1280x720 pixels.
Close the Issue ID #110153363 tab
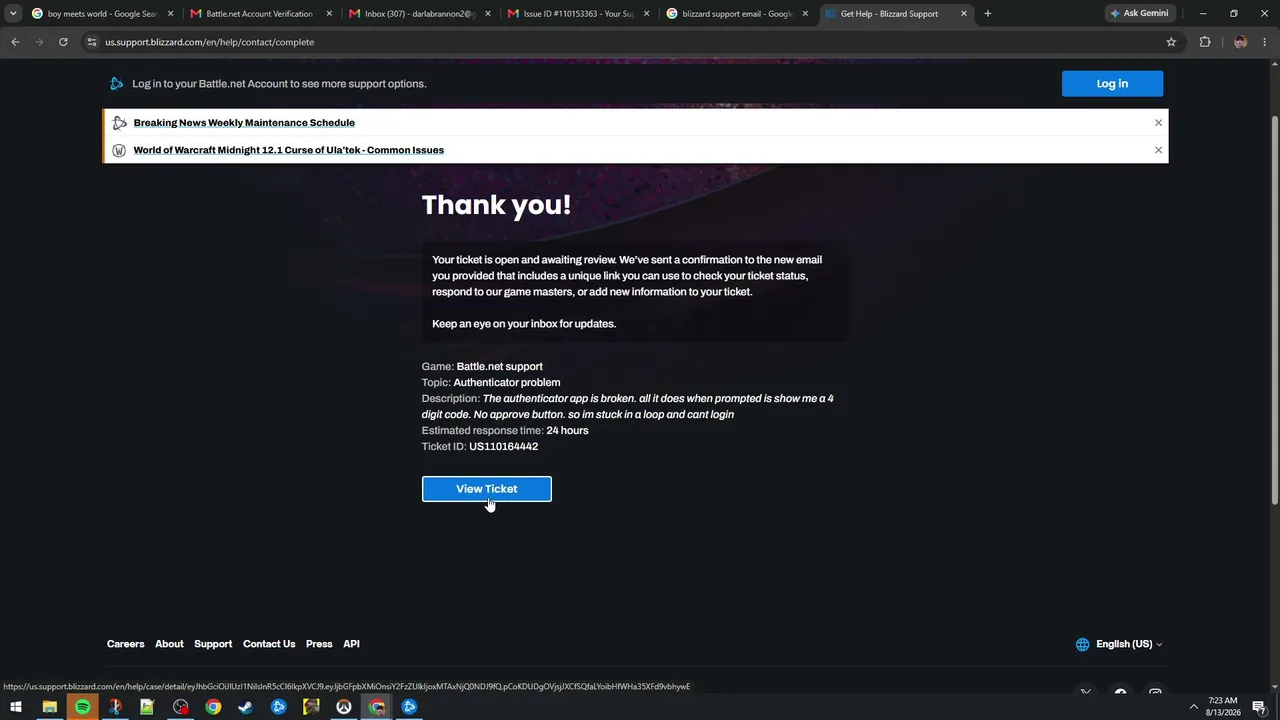pyautogui.click(x=646, y=14)
